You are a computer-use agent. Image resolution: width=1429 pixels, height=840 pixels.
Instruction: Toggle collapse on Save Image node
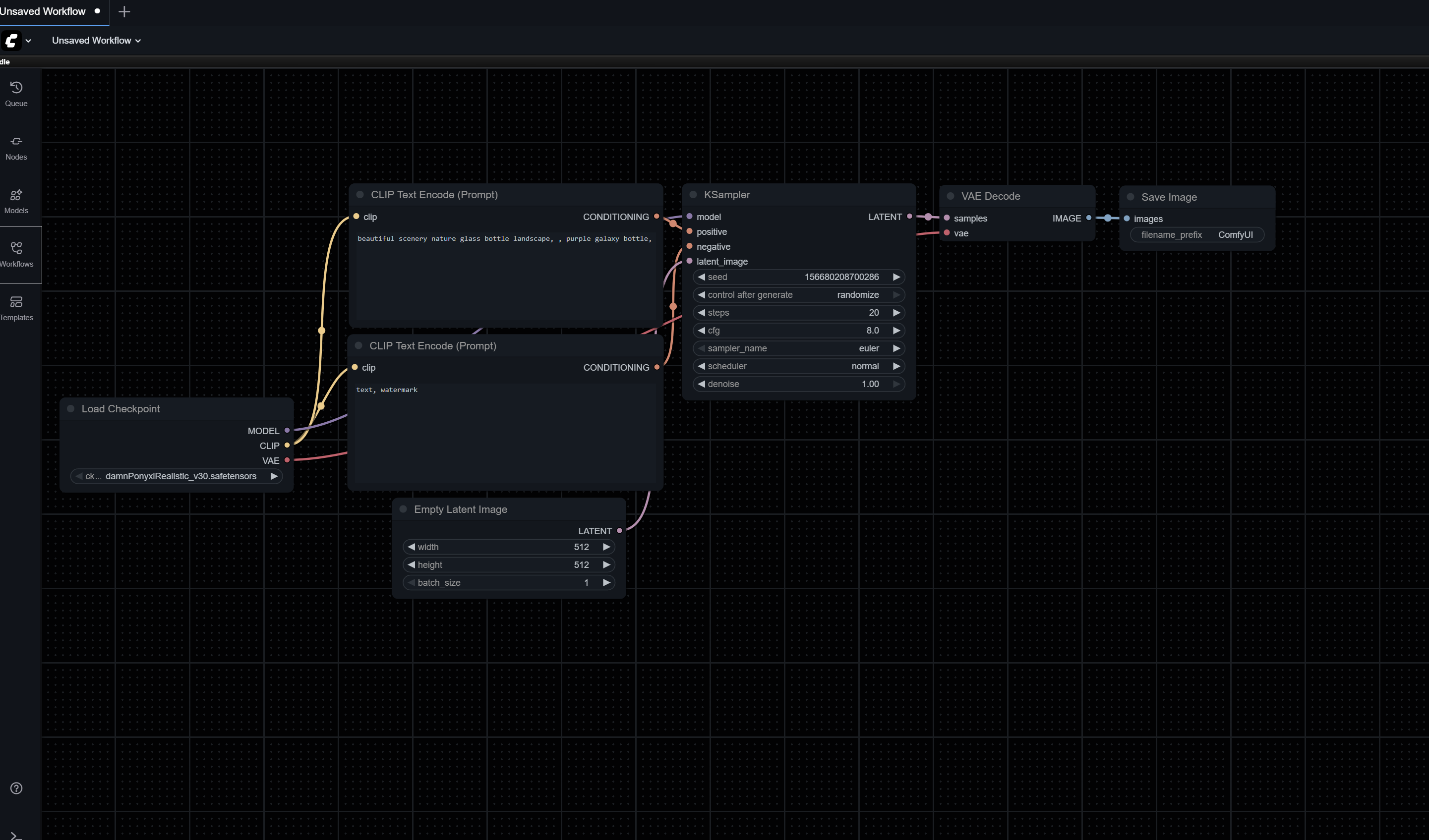point(1130,197)
